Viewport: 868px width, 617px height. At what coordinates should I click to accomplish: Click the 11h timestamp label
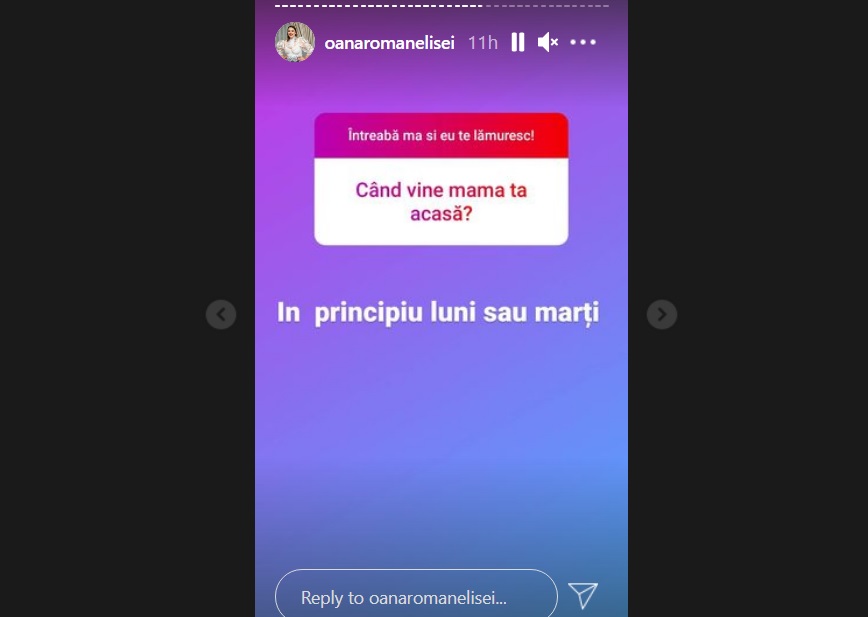tap(483, 43)
